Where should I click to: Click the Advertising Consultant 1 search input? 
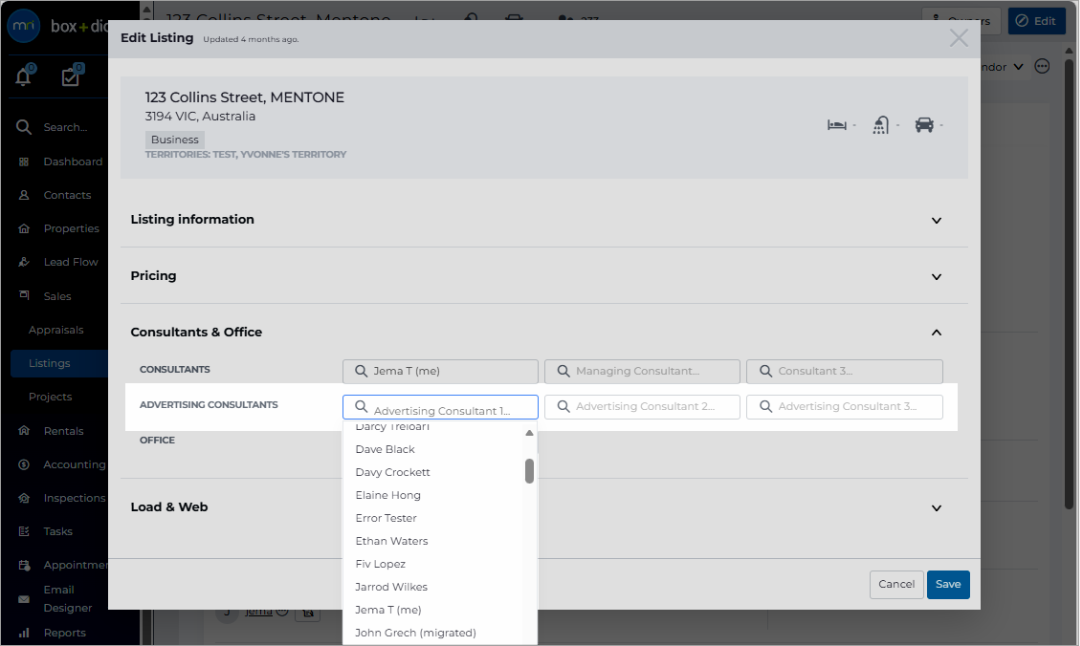click(x=440, y=407)
